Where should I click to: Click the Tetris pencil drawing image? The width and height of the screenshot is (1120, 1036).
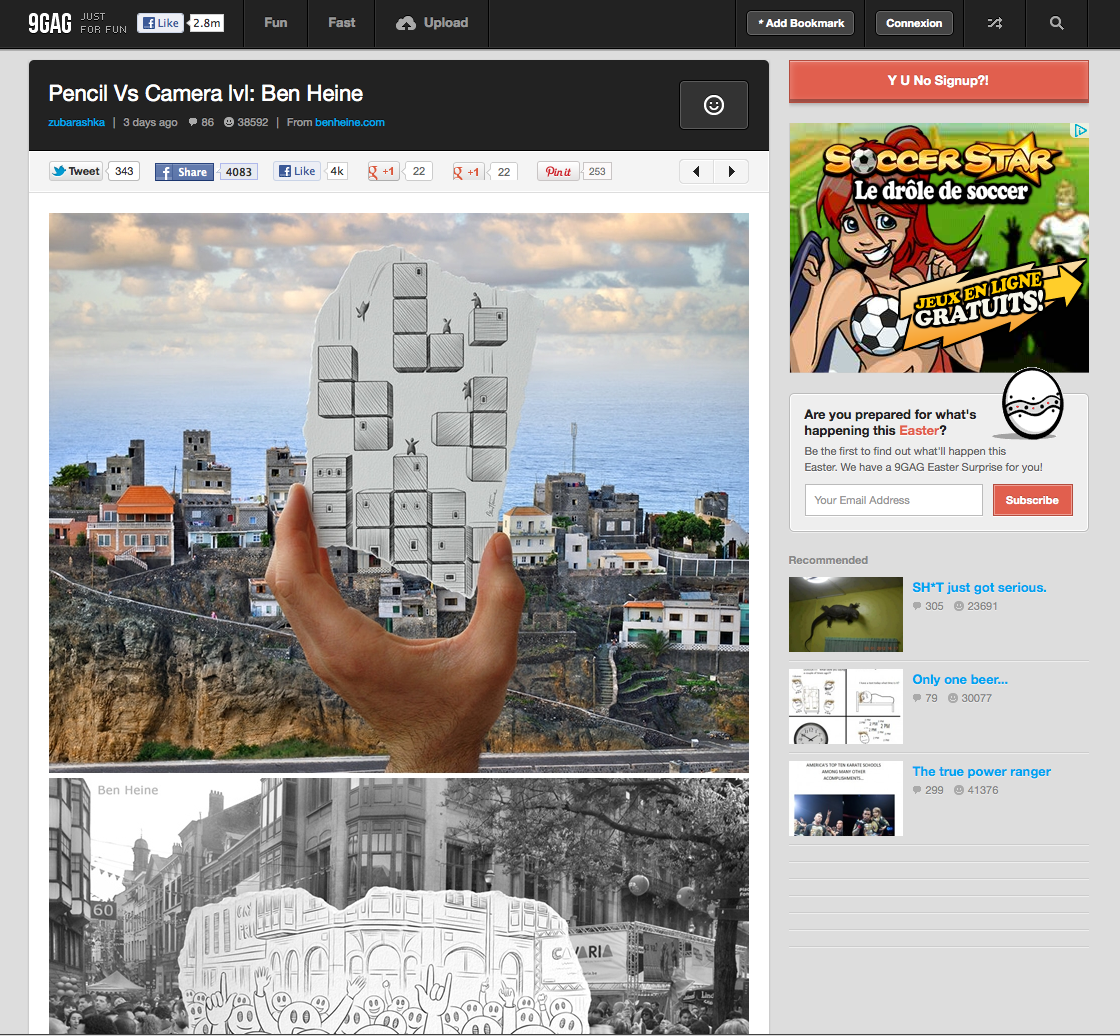(x=399, y=492)
